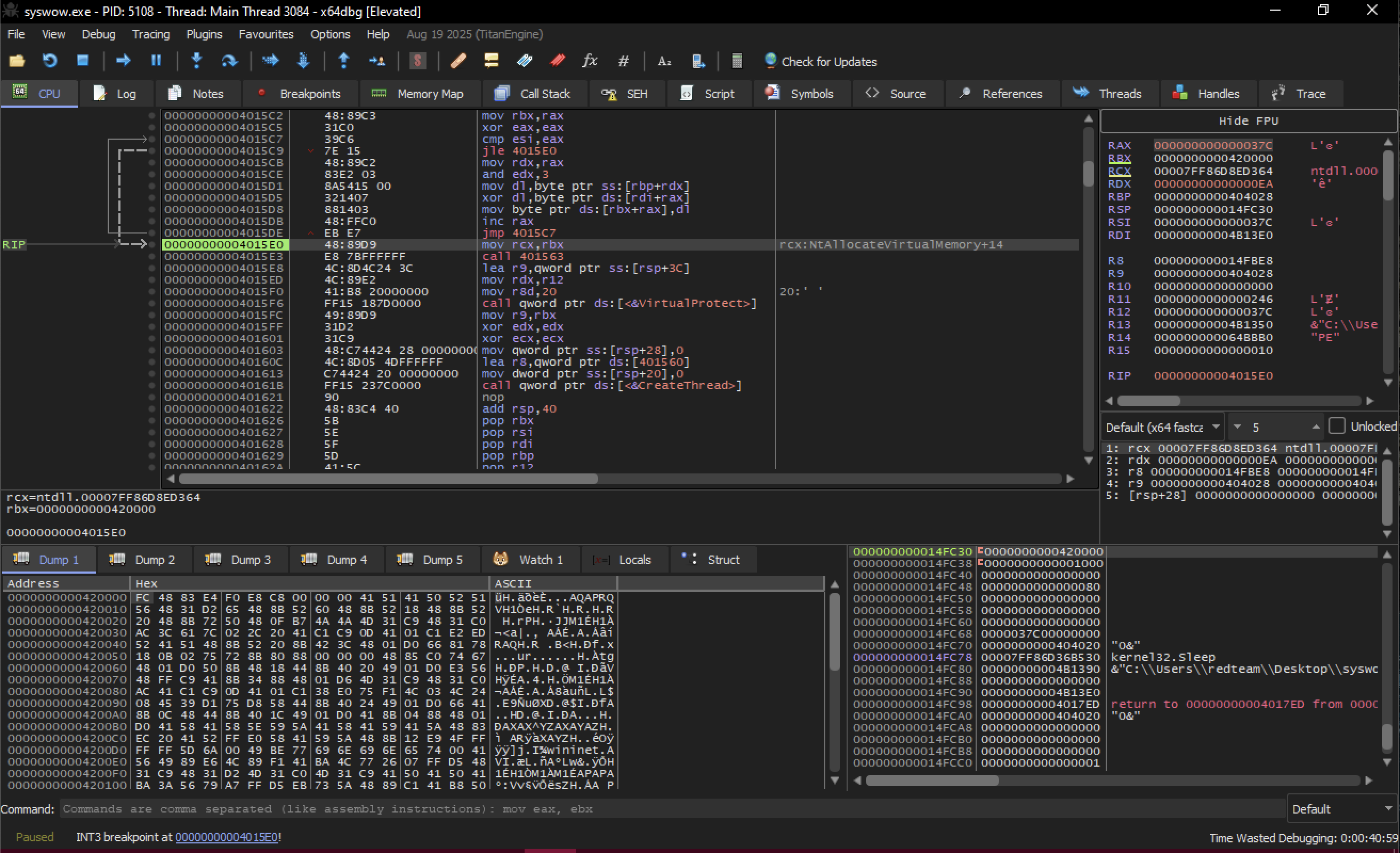Screen dimensions: 1400x853
Task: Click Check for Updates
Action: (x=820, y=61)
